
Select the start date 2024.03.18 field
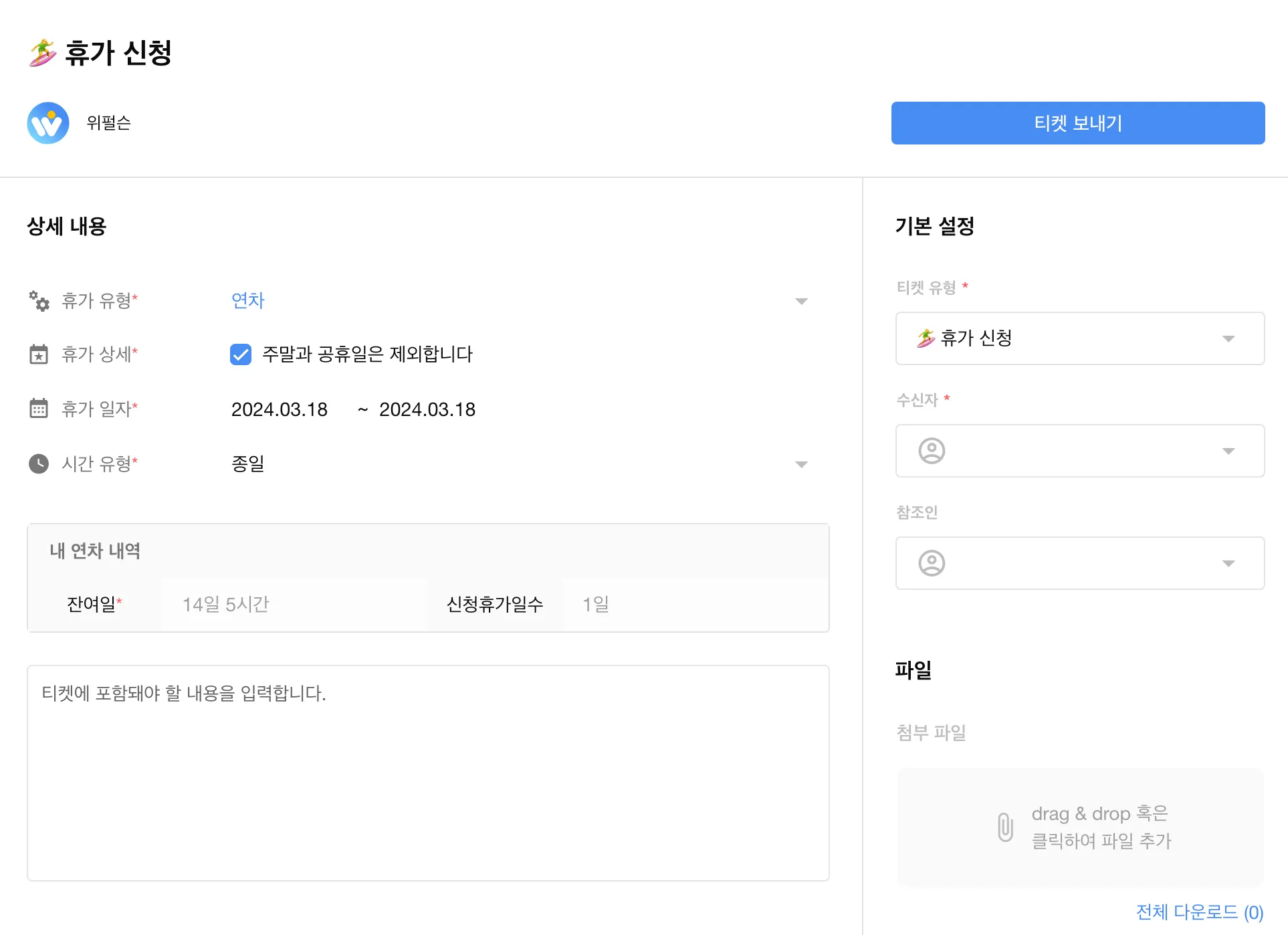(x=280, y=409)
